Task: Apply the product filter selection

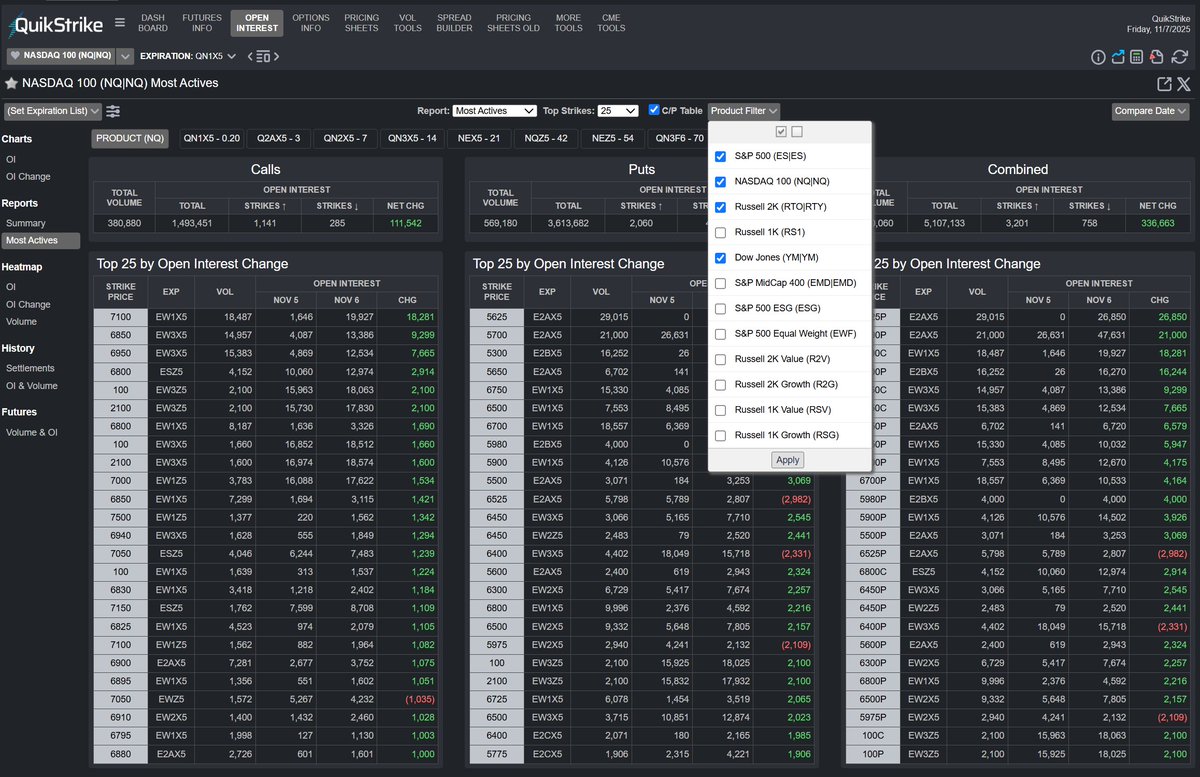Action: [788, 460]
